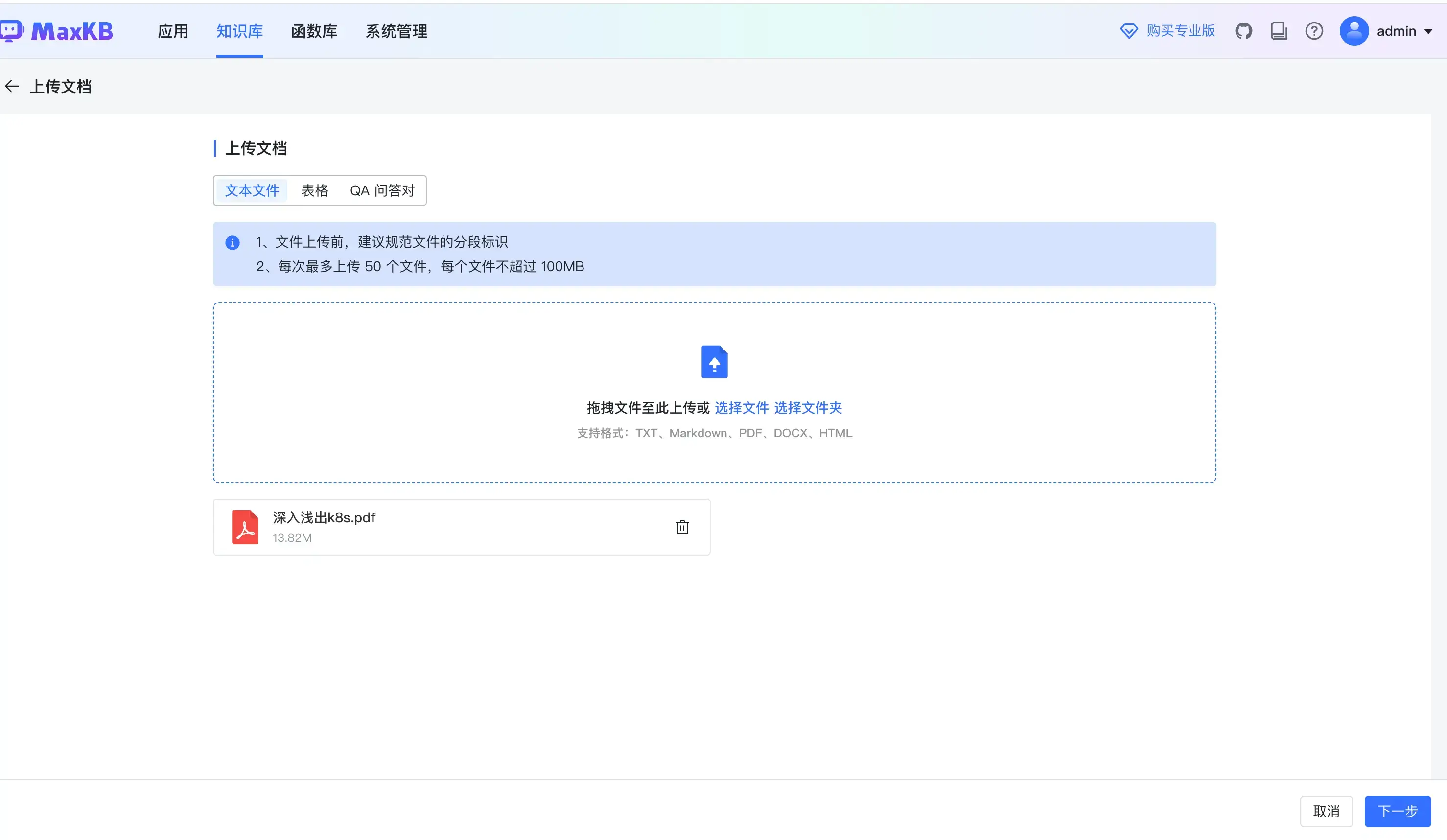Click the red PDF file icon

pyautogui.click(x=245, y=527)
